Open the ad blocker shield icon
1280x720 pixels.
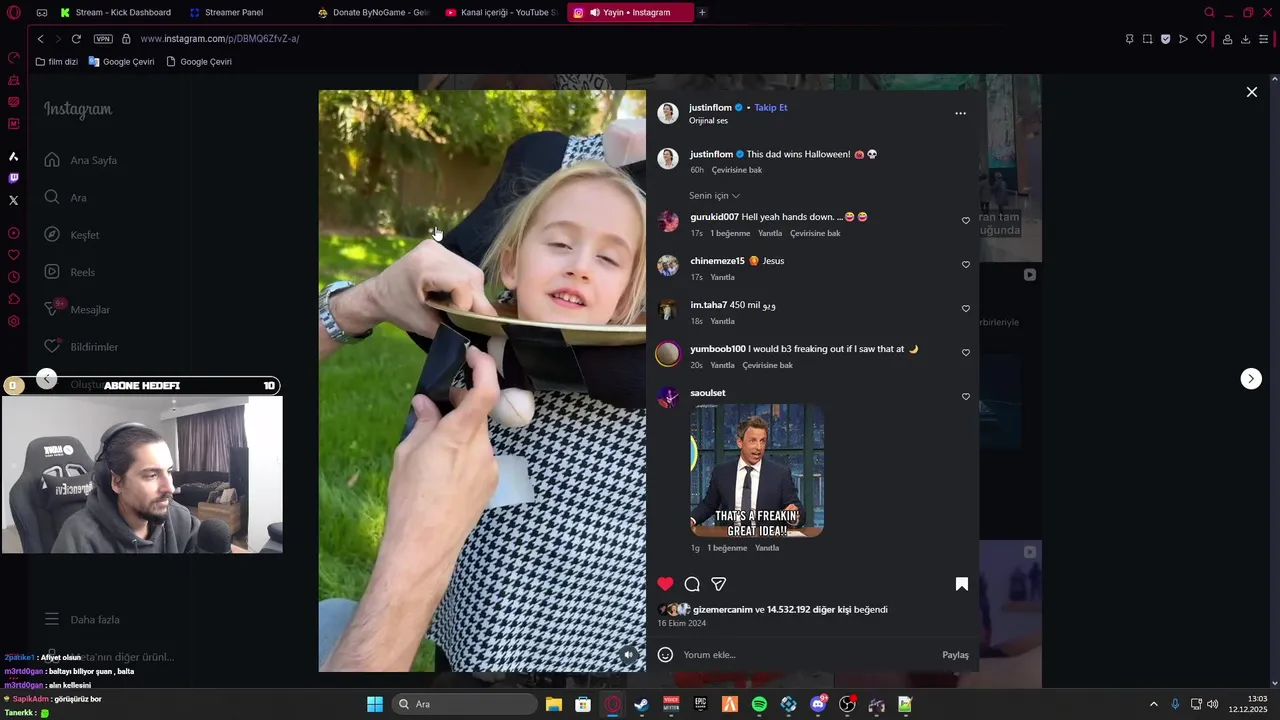pyautogui.click(x=1165, y=39)
